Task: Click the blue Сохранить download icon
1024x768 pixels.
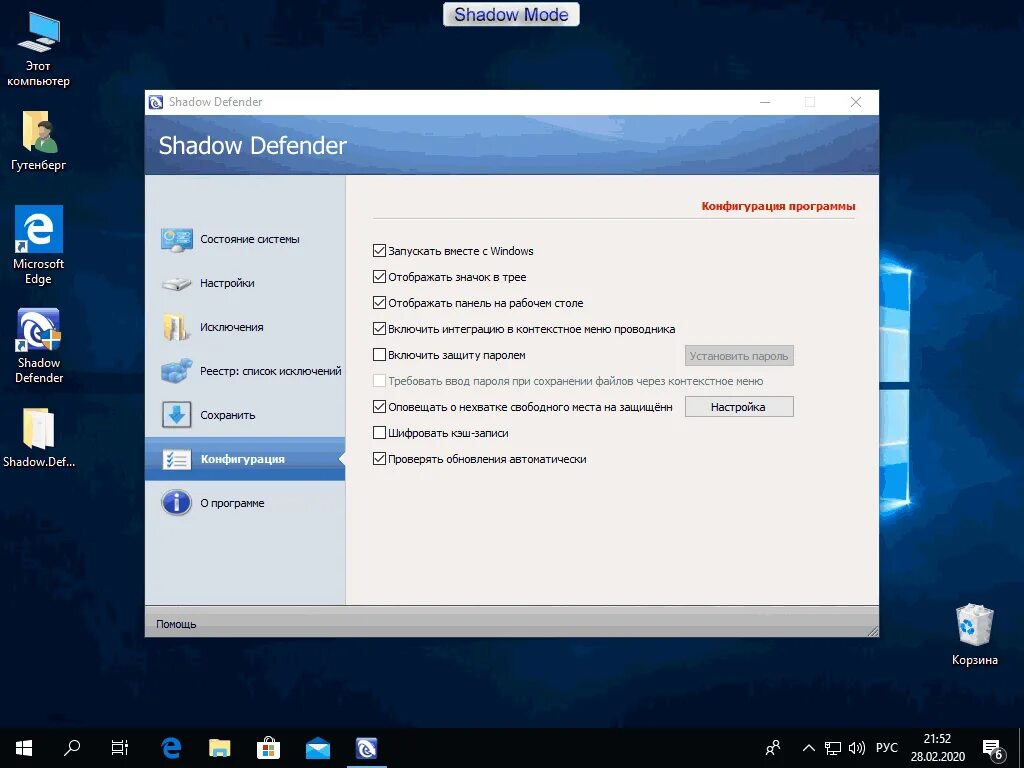Action: click(x=176, y=414)
